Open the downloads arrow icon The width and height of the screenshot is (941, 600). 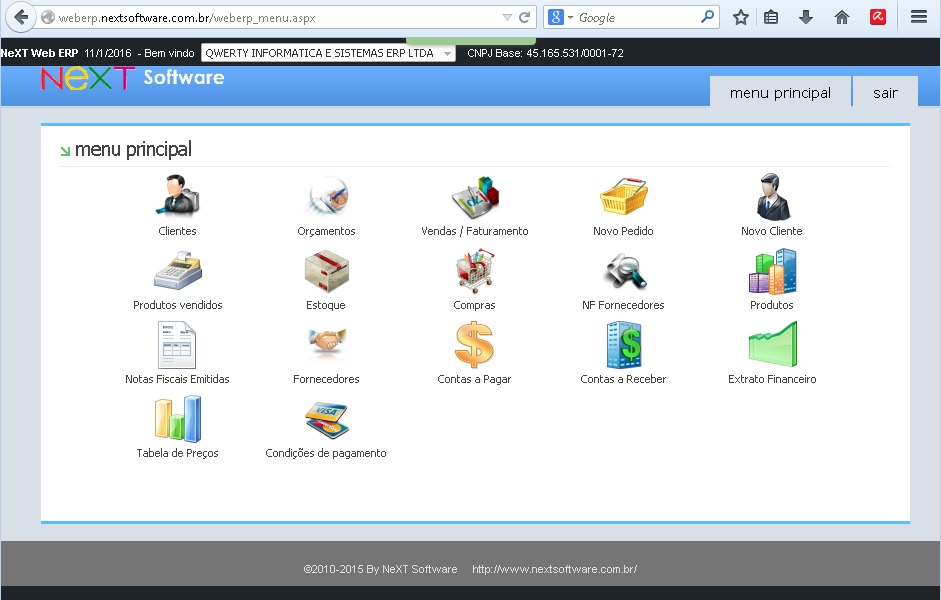[806, 17]
